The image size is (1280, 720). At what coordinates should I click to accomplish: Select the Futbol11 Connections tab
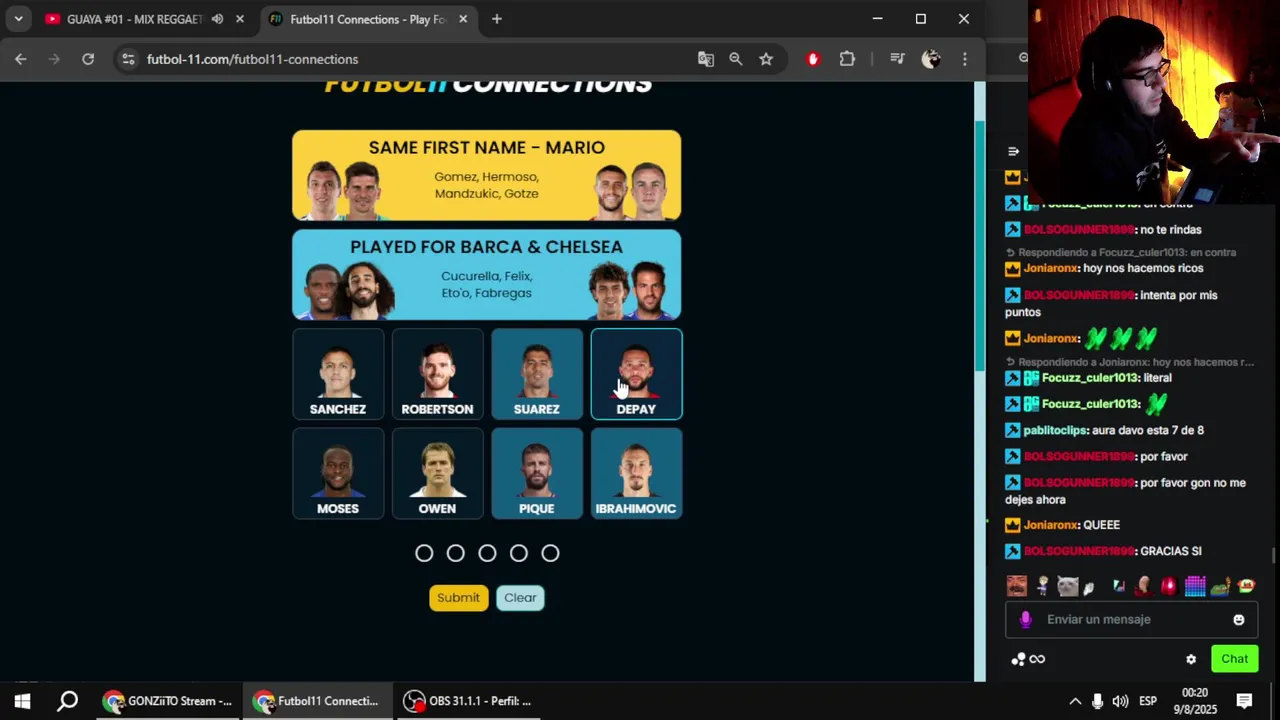(x=367, y=19)
